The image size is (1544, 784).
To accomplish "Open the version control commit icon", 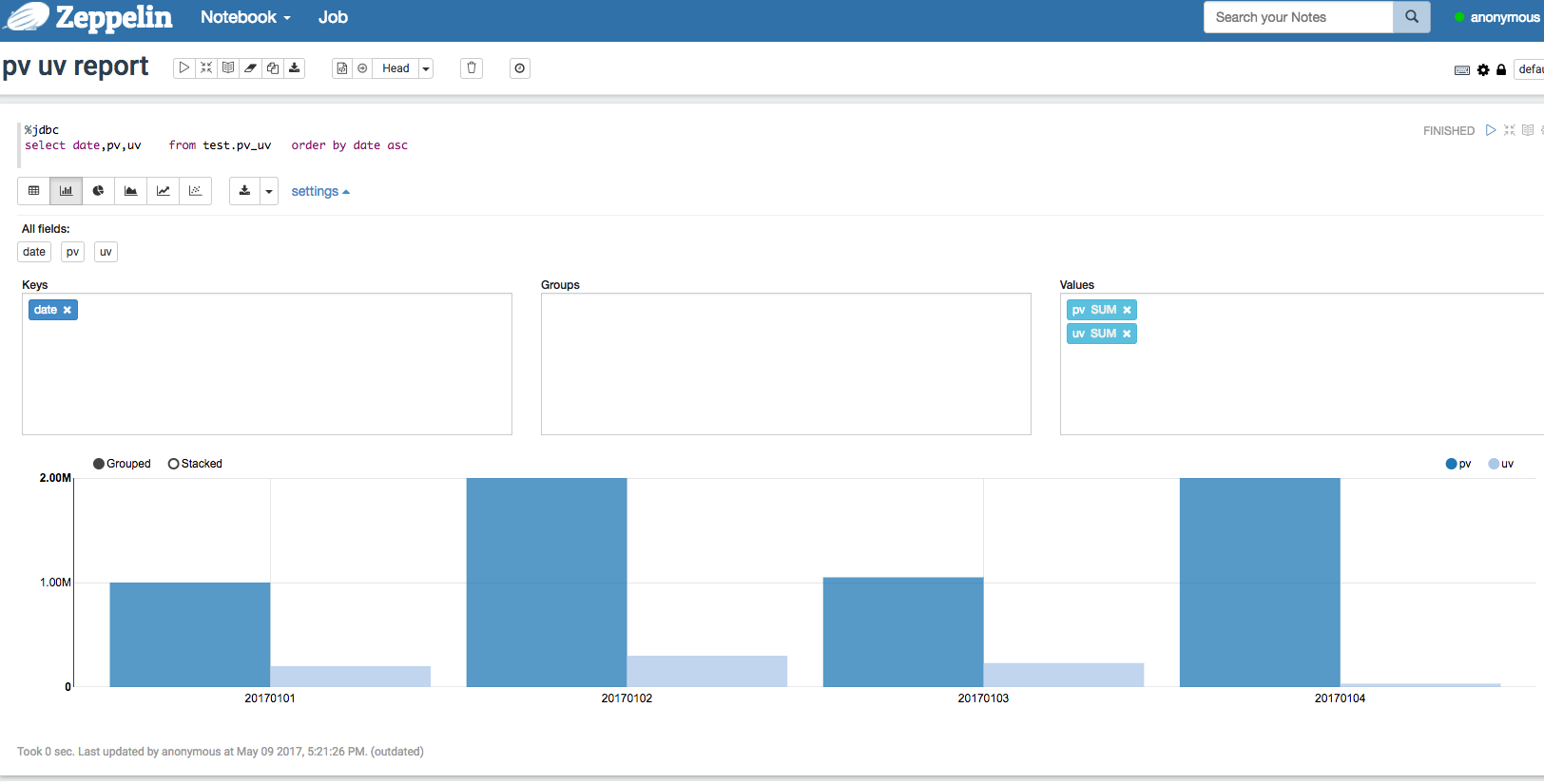I will [x=342, y=68].
